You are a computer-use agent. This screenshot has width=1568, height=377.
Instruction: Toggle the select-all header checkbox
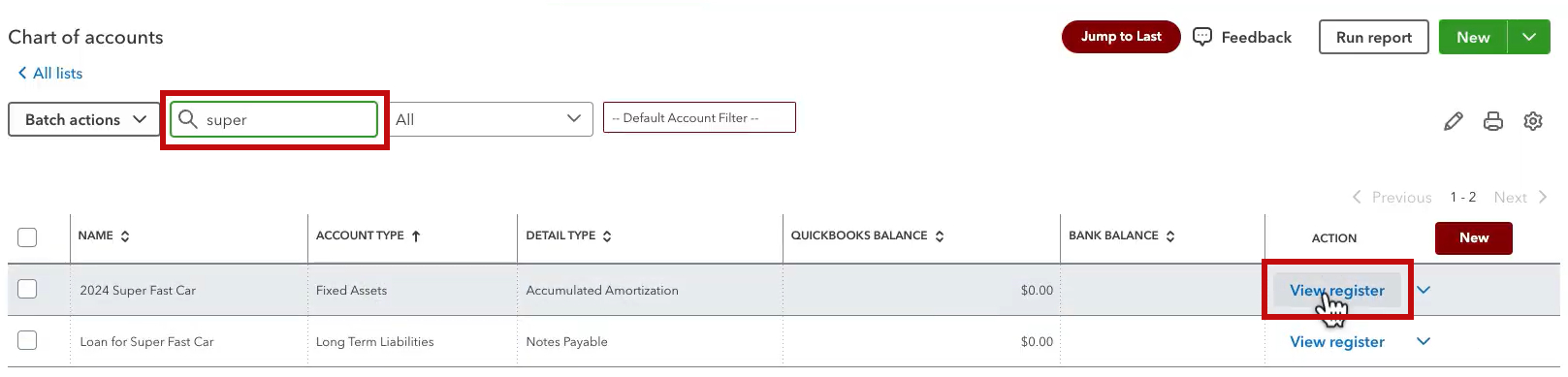click(x=27, y=237)
